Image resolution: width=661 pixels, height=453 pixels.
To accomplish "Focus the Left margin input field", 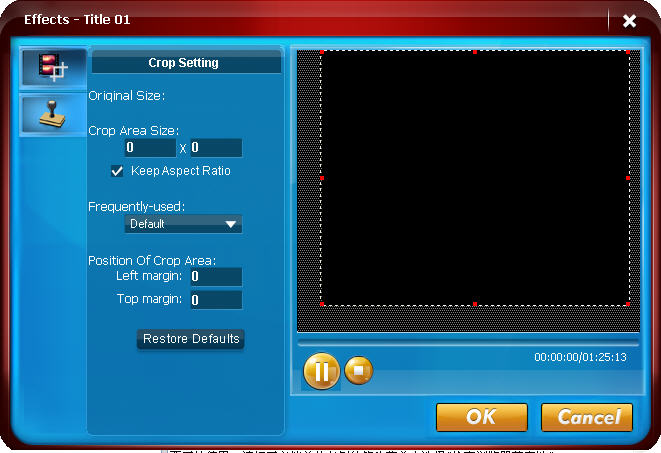I will point(215,276).
